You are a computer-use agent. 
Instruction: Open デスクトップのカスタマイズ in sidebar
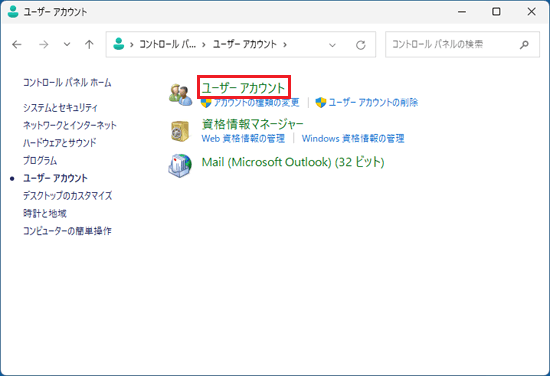pos(67,196)
